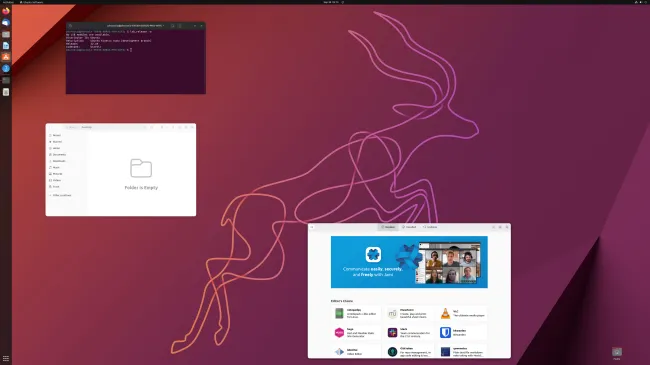Select the Terminal icon in the dock
The image size is (650, 365).
[x=6, y=80]
